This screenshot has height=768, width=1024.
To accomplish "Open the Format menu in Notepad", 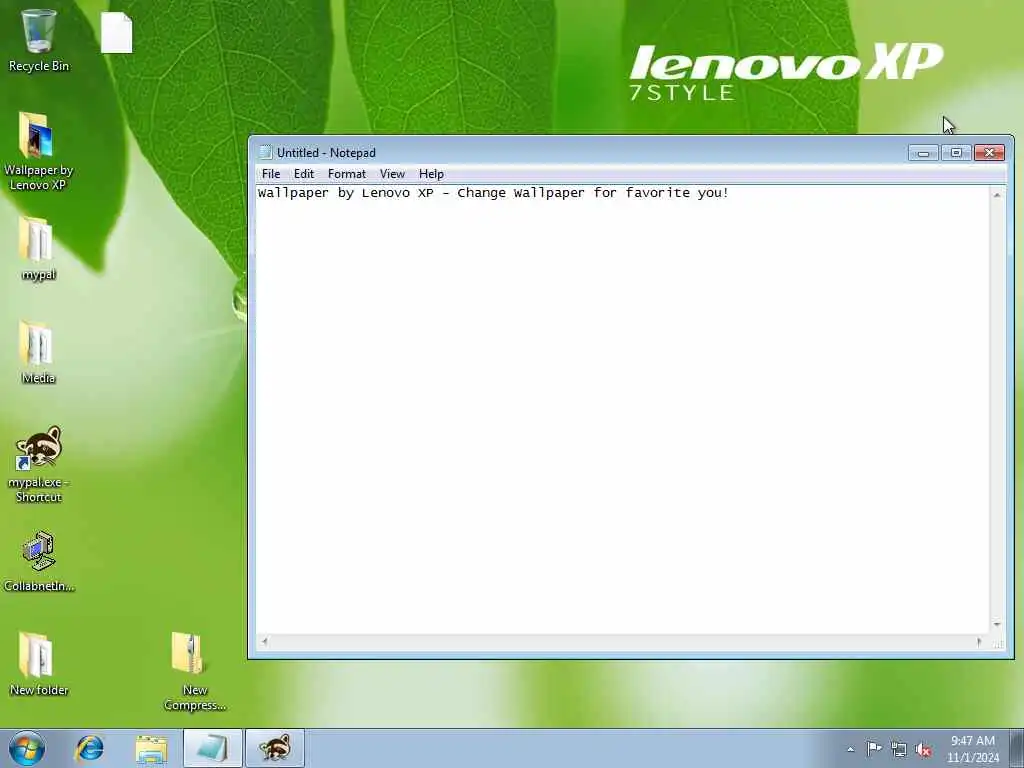I will [x=347, y=174].
